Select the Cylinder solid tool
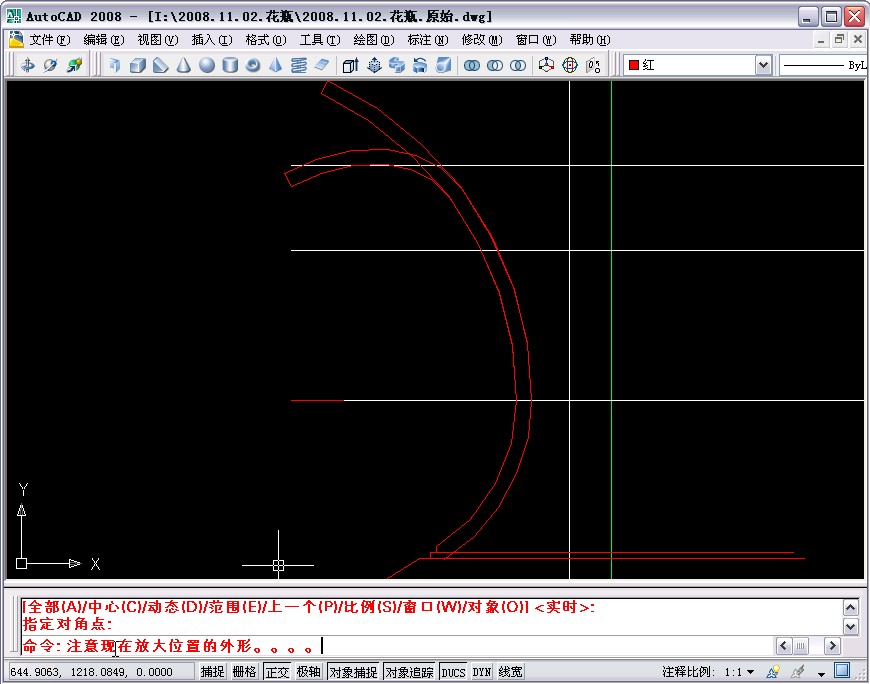The image size is (870, 684). click(230, 65)
